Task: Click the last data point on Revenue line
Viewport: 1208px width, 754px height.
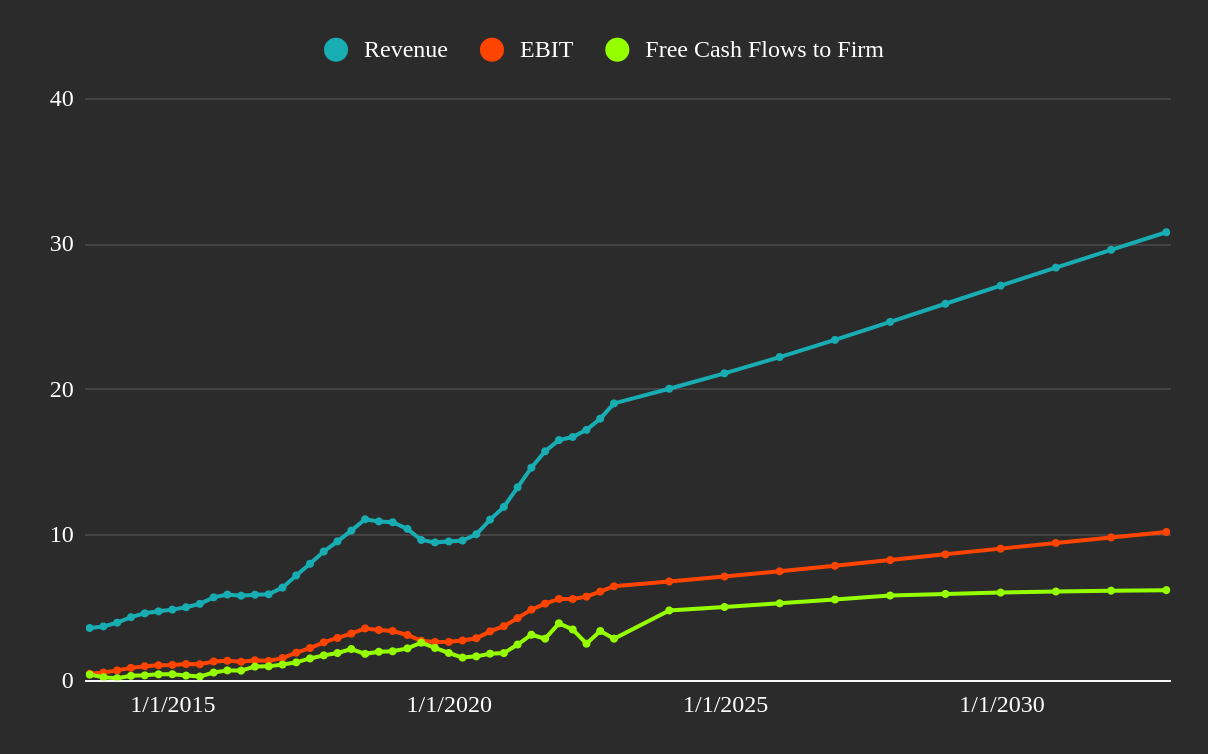Action: coord(1165,231)
